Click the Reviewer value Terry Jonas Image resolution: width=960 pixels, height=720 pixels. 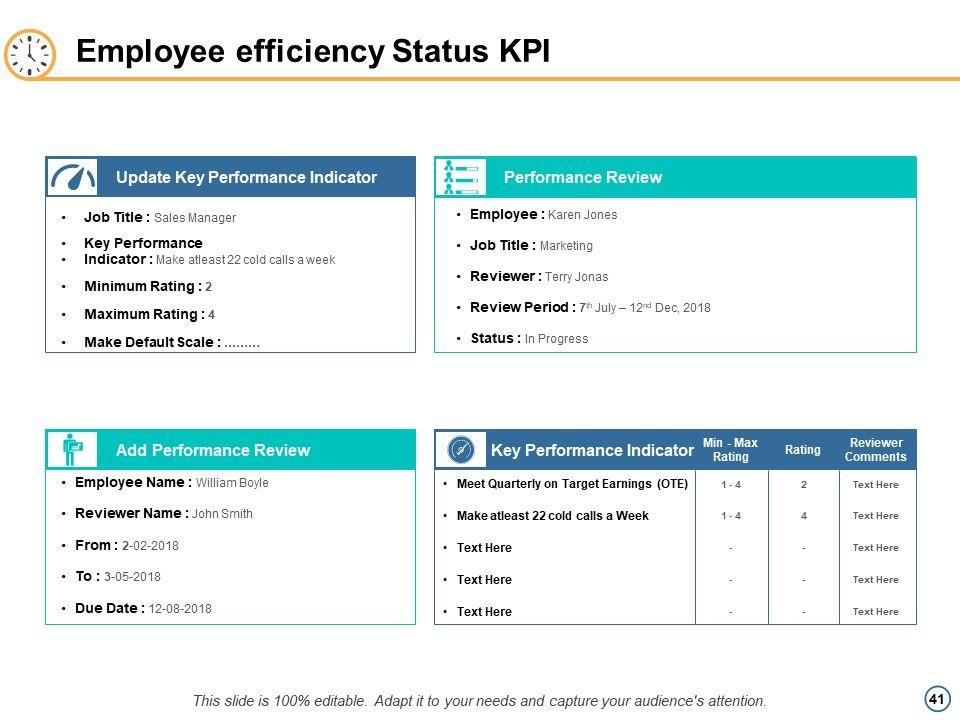click(x=576, y=277)
